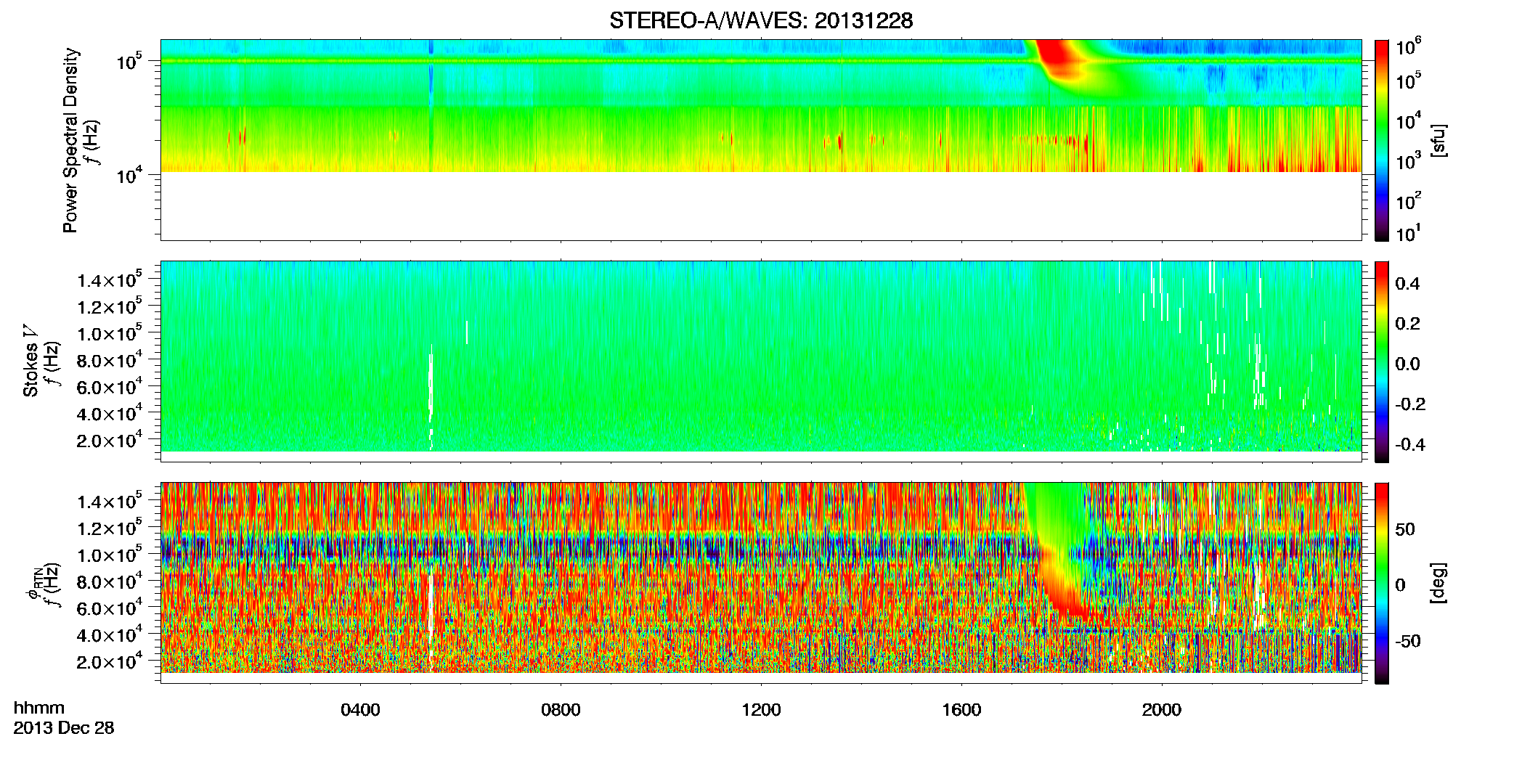Click the "[sfu]" colorbar unit label

[1438, 140]
